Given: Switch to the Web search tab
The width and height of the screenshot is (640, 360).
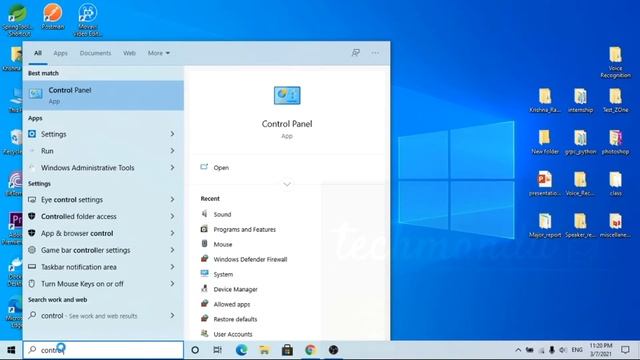Looking at the screenshot, I should coord(129,53).
